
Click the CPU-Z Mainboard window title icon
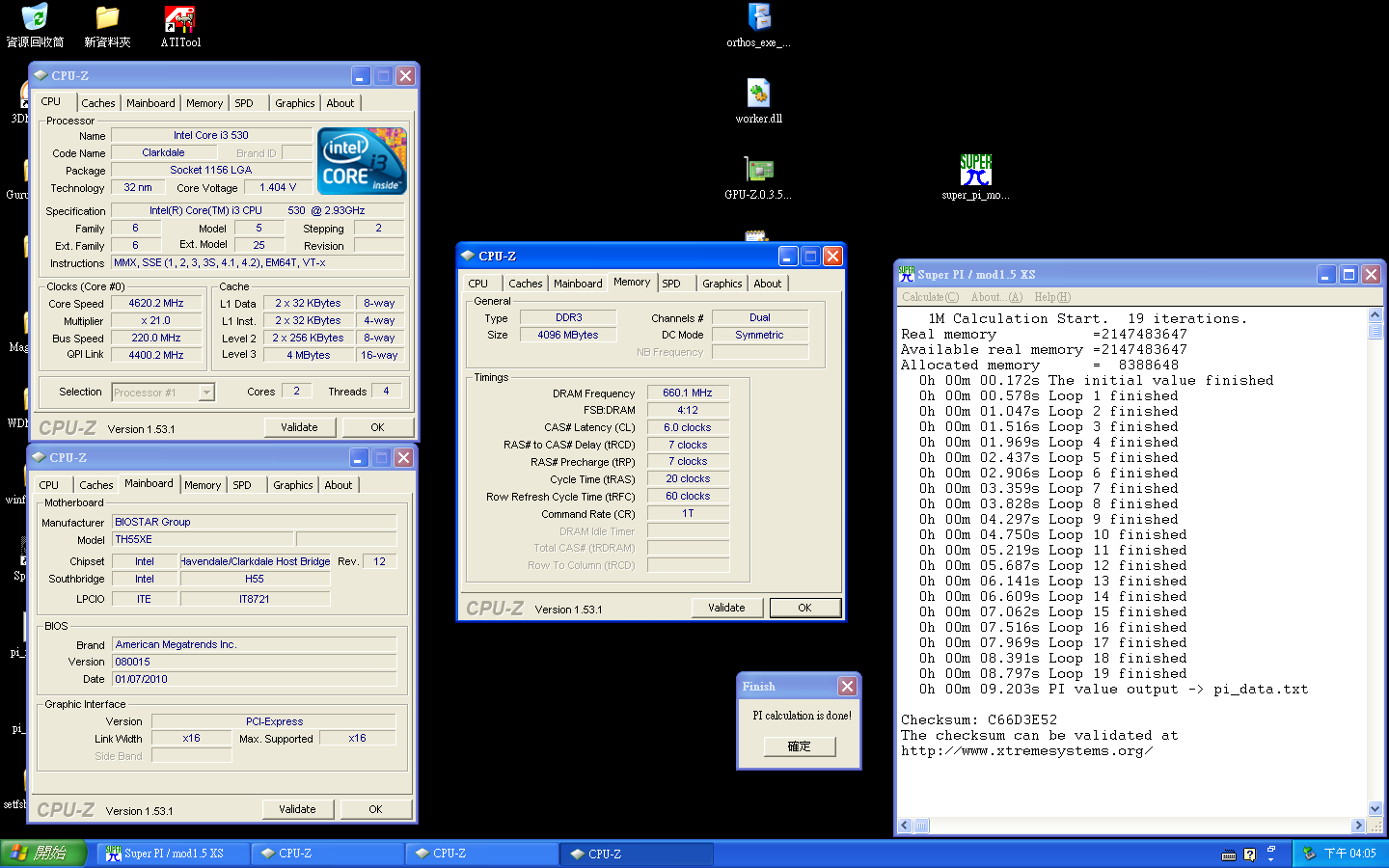(39, 457)
